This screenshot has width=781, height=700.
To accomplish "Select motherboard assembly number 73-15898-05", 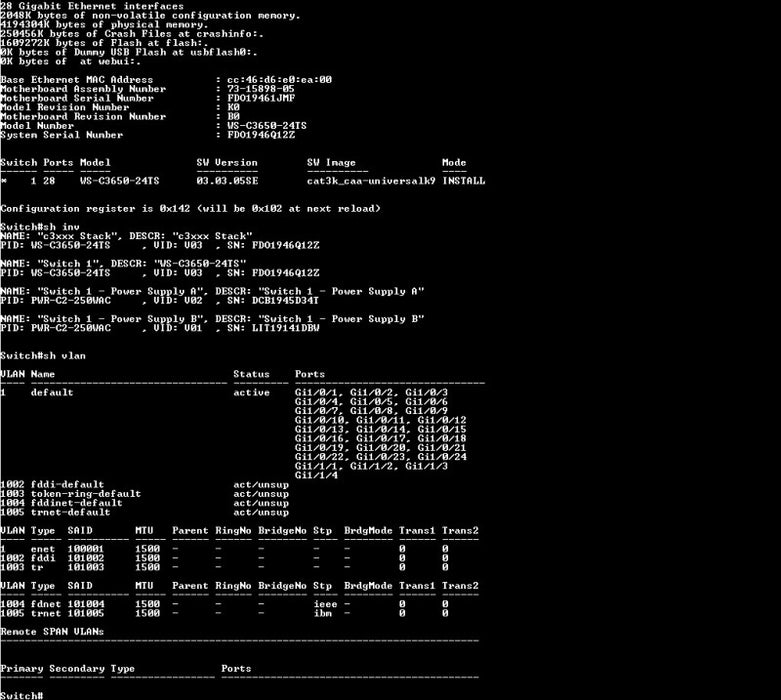I will tap(261, 89).
